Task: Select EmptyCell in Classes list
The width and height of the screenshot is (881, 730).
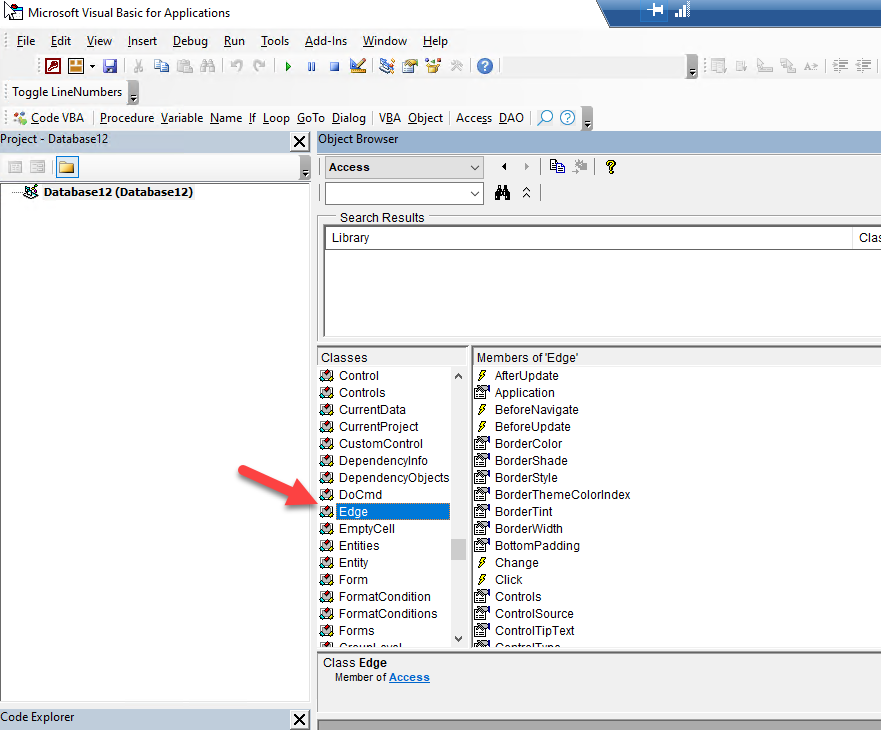Action: (x=366, y=529)
